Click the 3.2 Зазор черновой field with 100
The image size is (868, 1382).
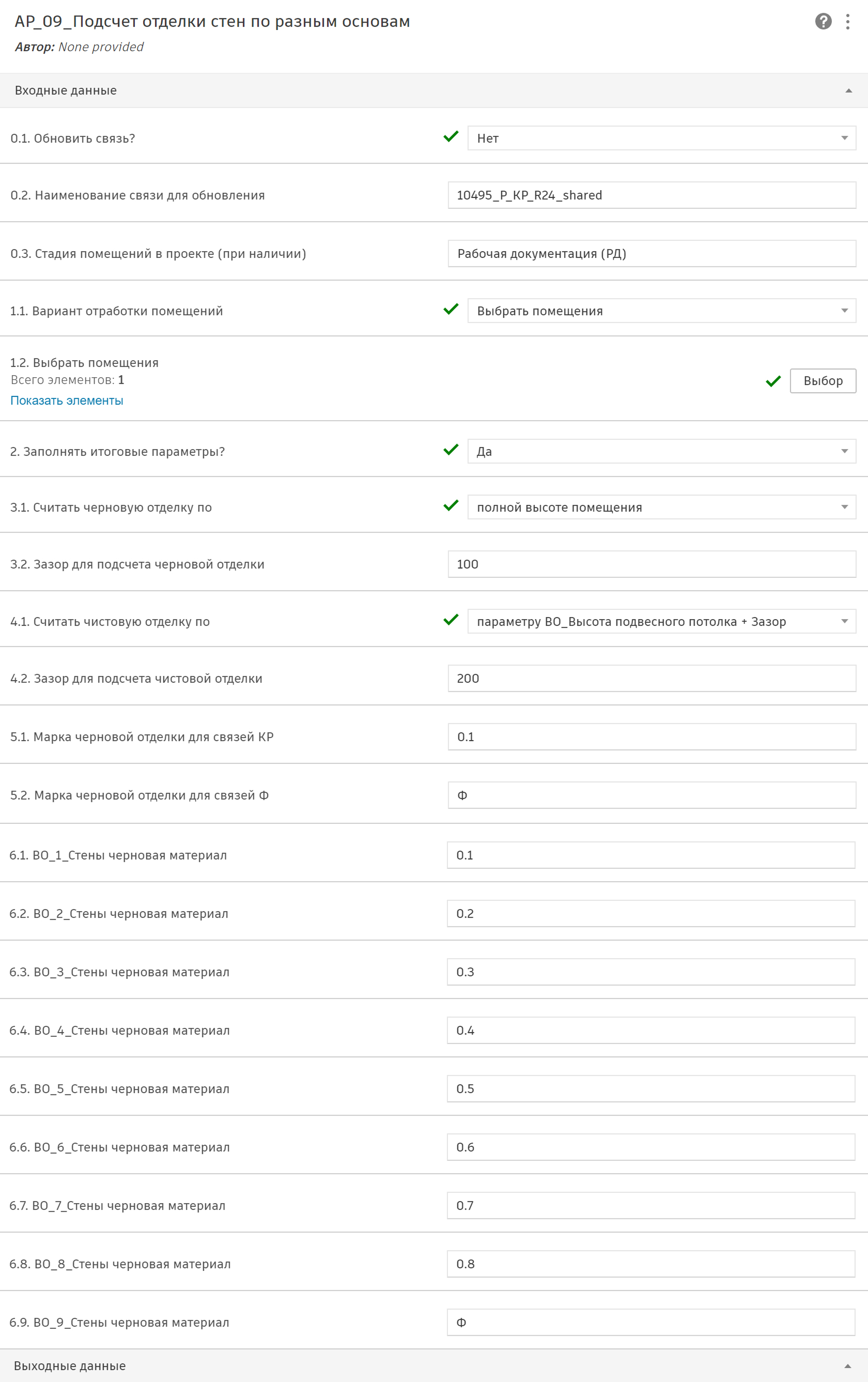[x=652, y=564]
